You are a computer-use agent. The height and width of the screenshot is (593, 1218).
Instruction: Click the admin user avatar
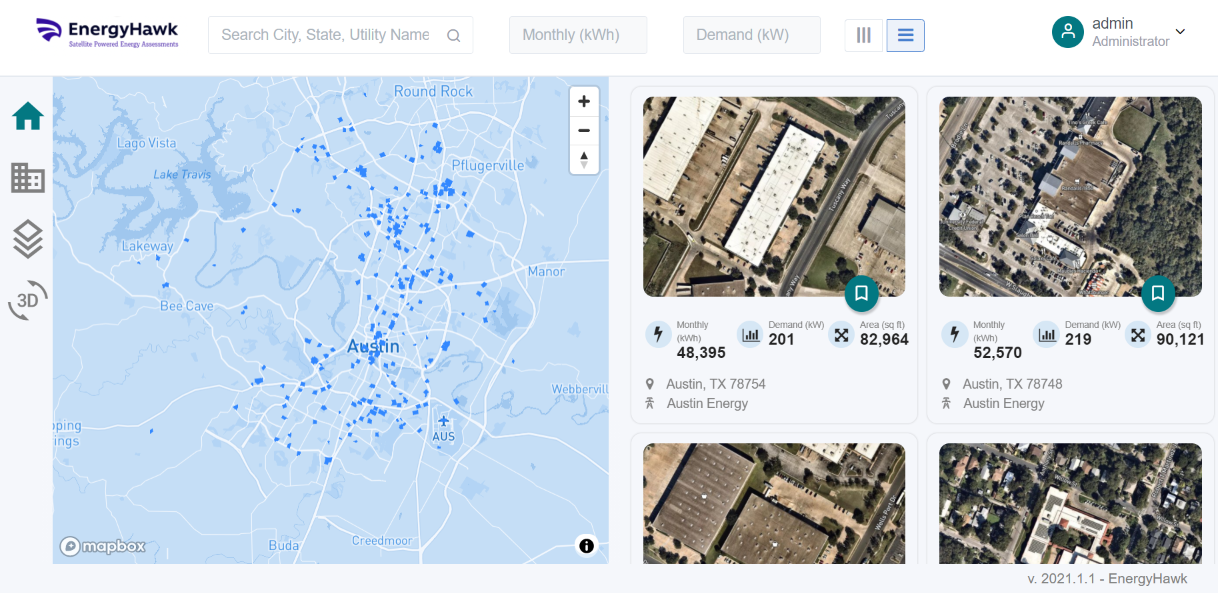(x=1068, y=32)
